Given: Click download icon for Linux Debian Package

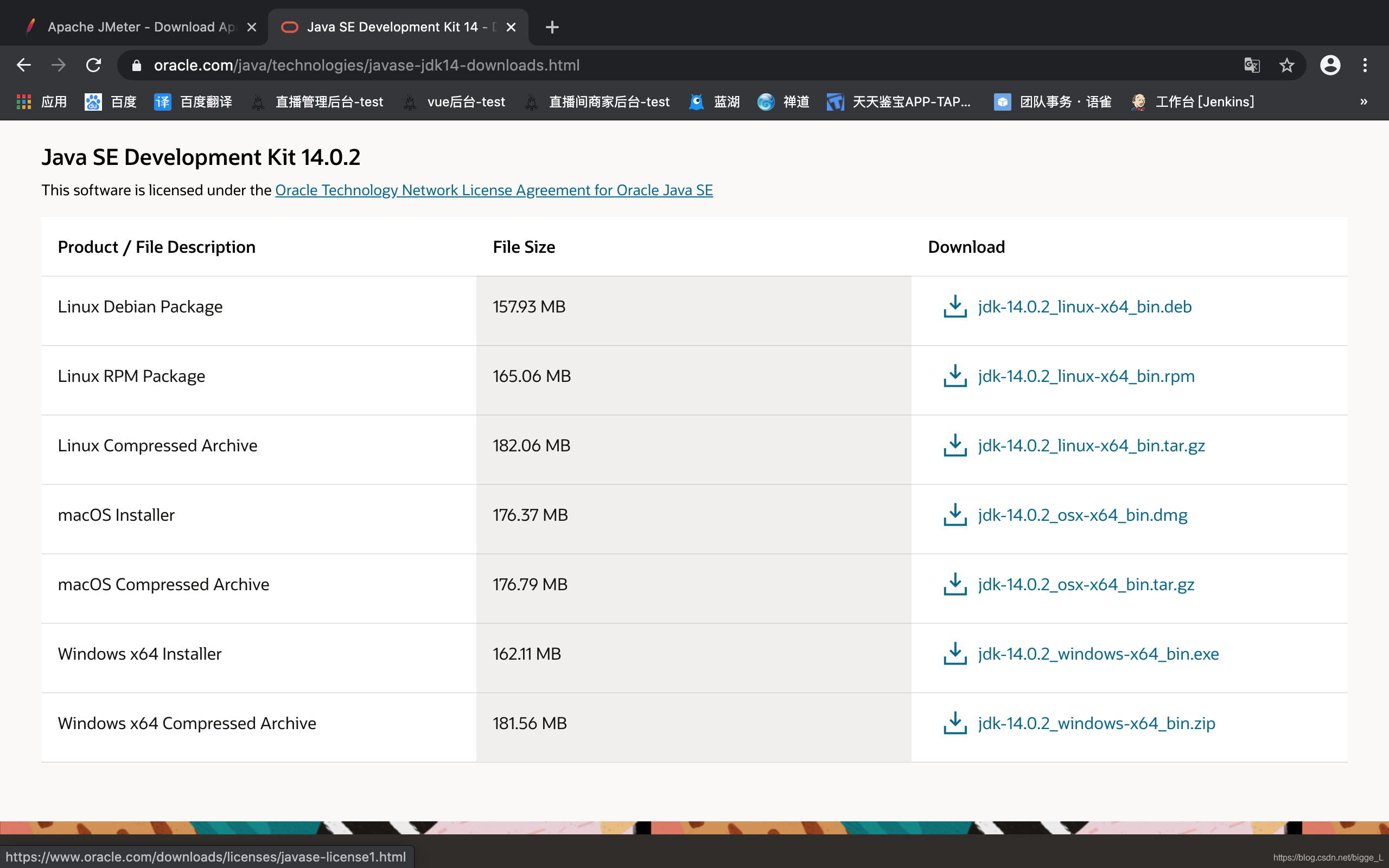Looking at the screenshot, I should 955,307.
